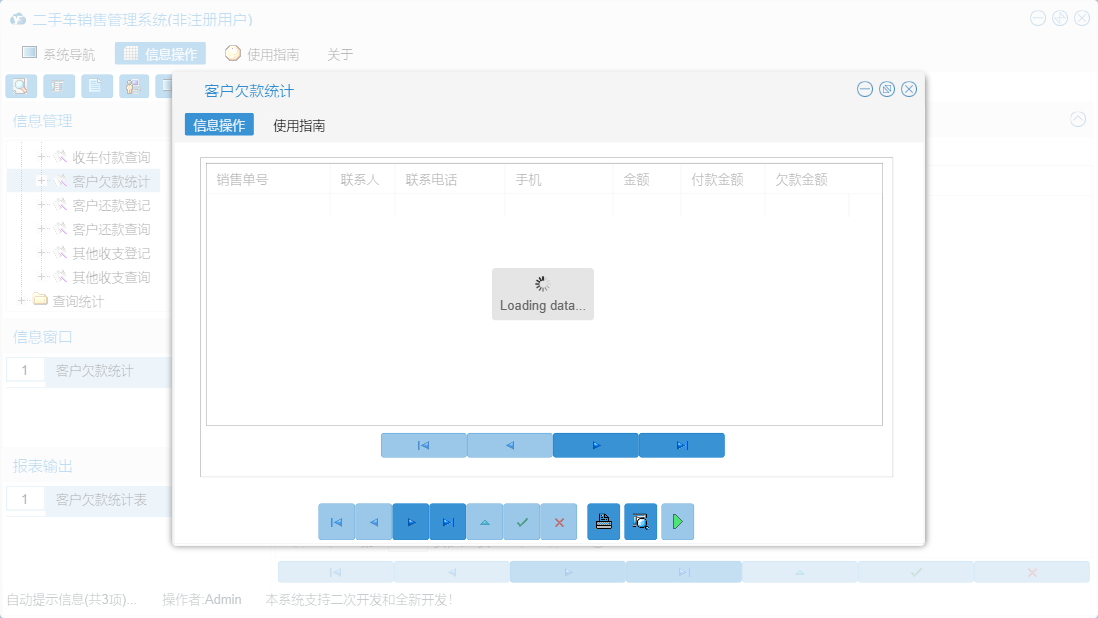Expand the 客户还款登记 tree node
Image resolution: width=1098 pixels, height=618 pixels.
[x=40, y=205]
